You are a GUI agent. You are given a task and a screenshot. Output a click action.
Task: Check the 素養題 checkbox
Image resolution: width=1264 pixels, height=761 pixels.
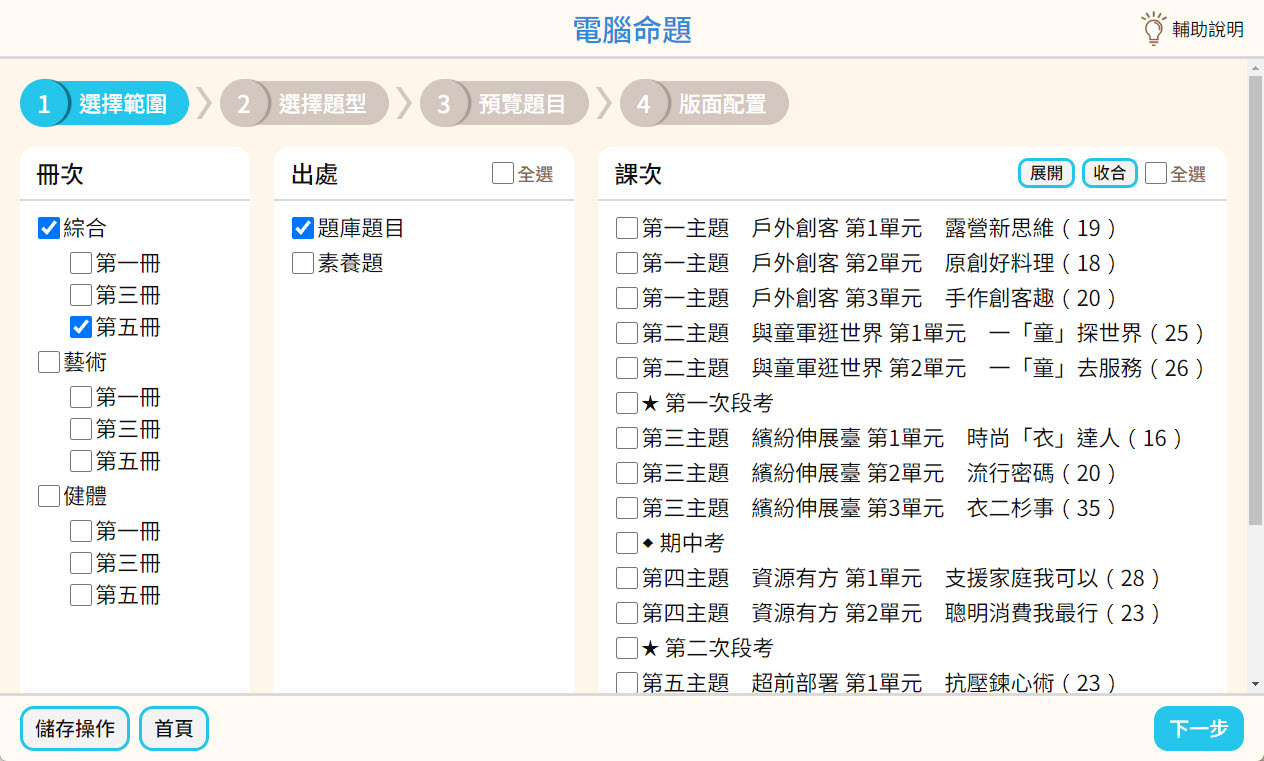(x=303, y=263)
